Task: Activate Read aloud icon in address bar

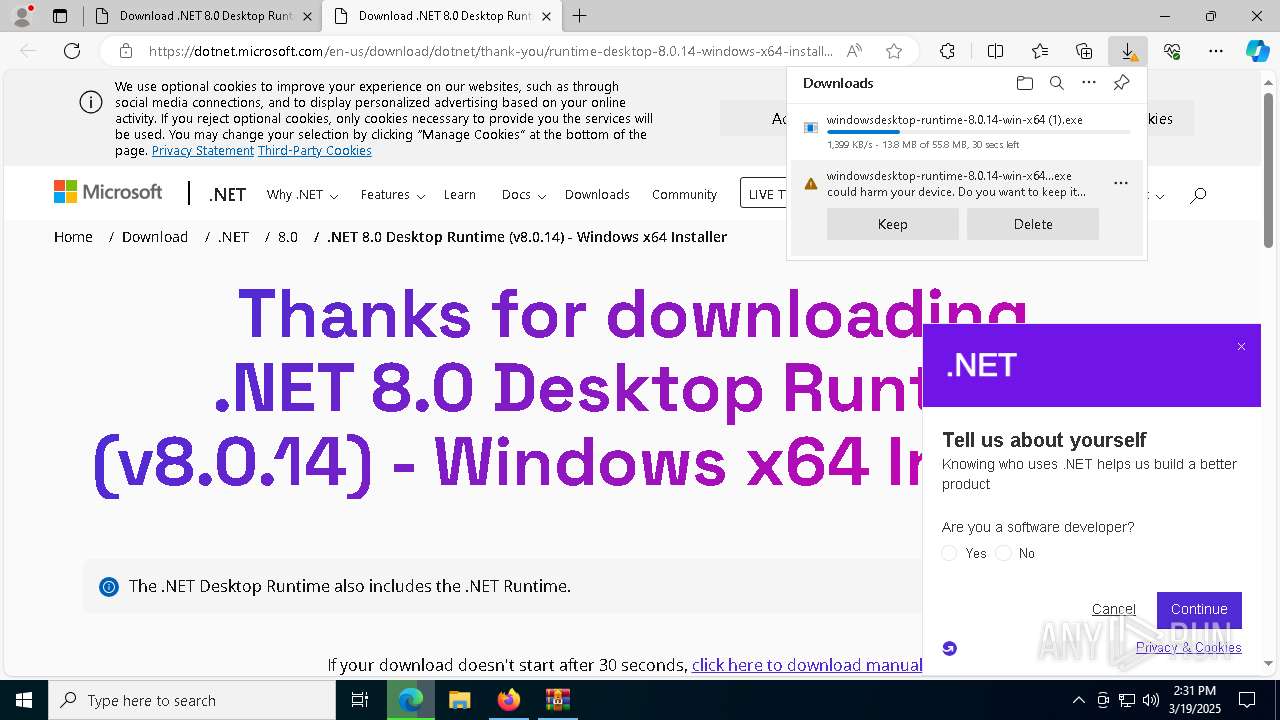Action: [854, 51]
